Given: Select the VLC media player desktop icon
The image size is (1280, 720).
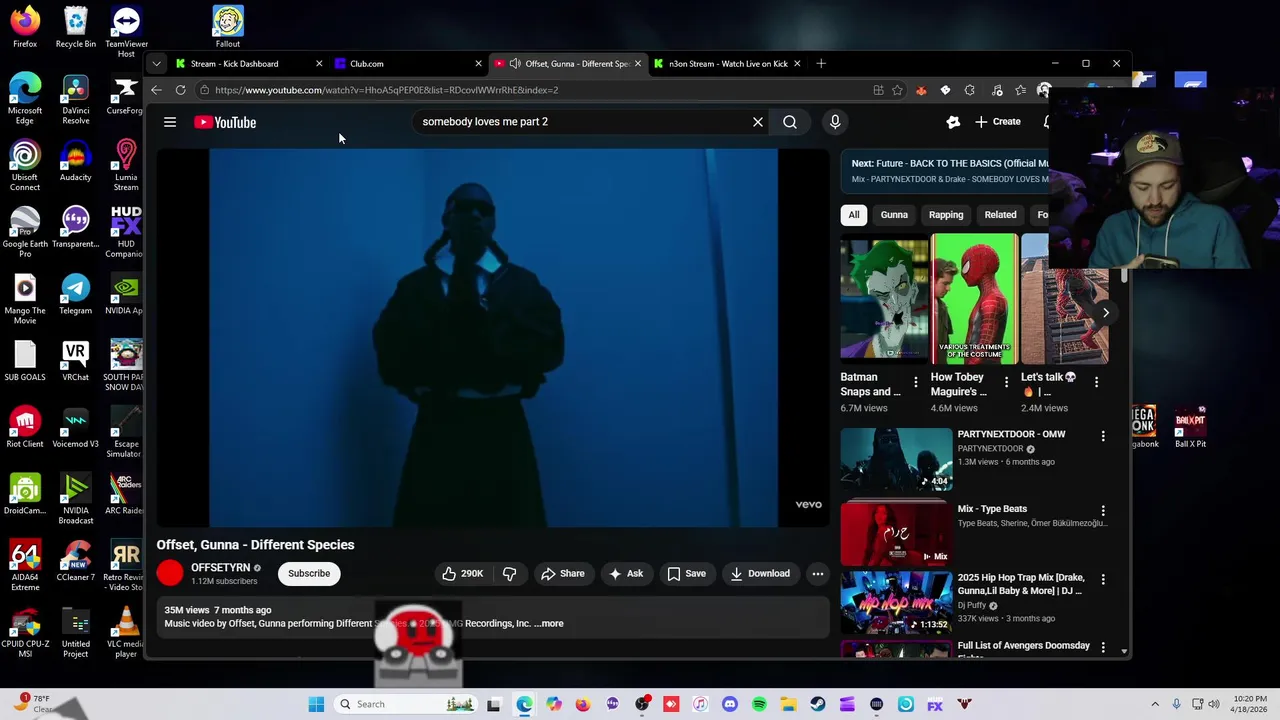Looking at the screenshot, I should pos(126,633).
